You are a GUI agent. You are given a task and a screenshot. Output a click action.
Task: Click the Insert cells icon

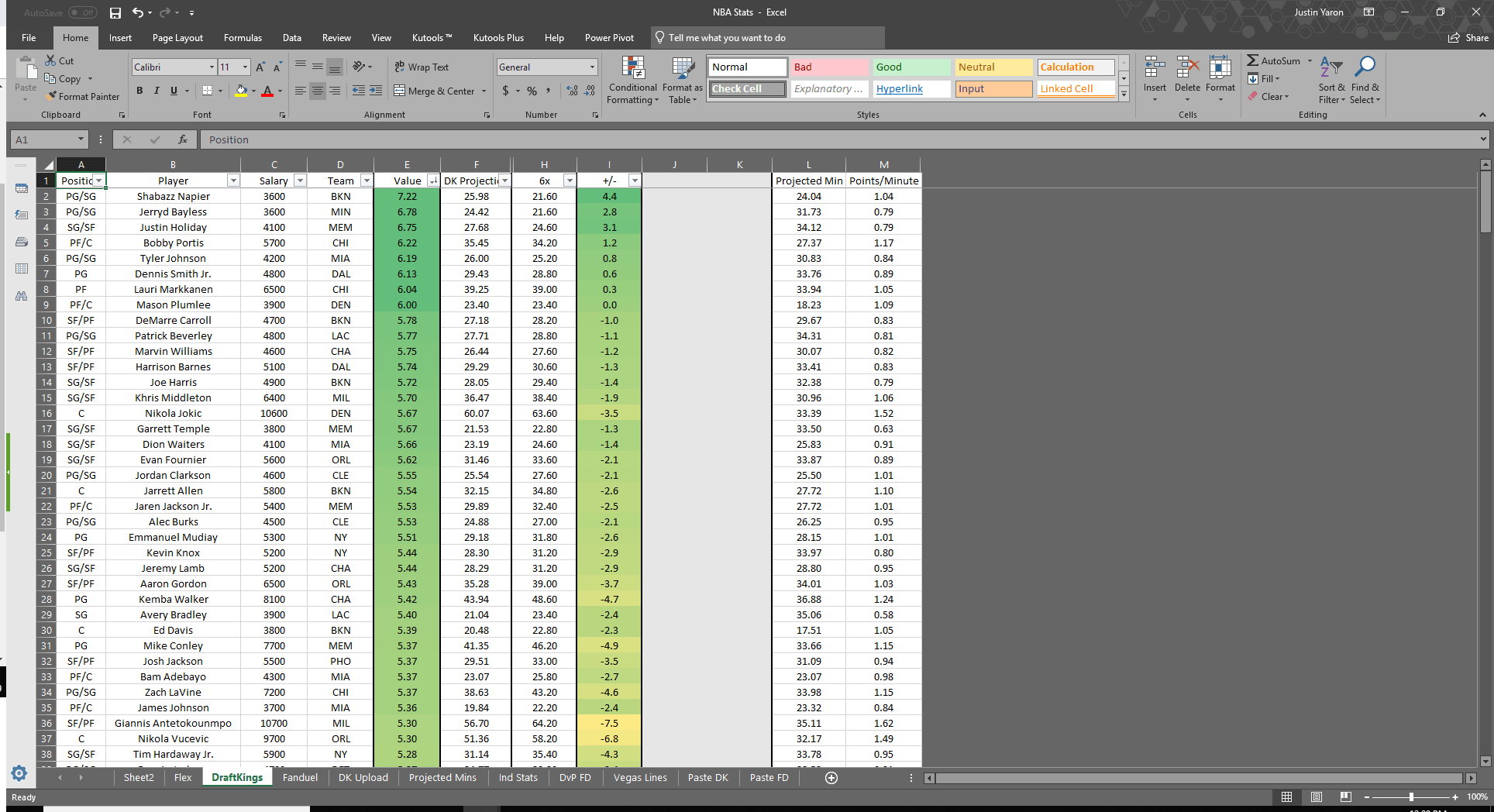point(1155,68)
